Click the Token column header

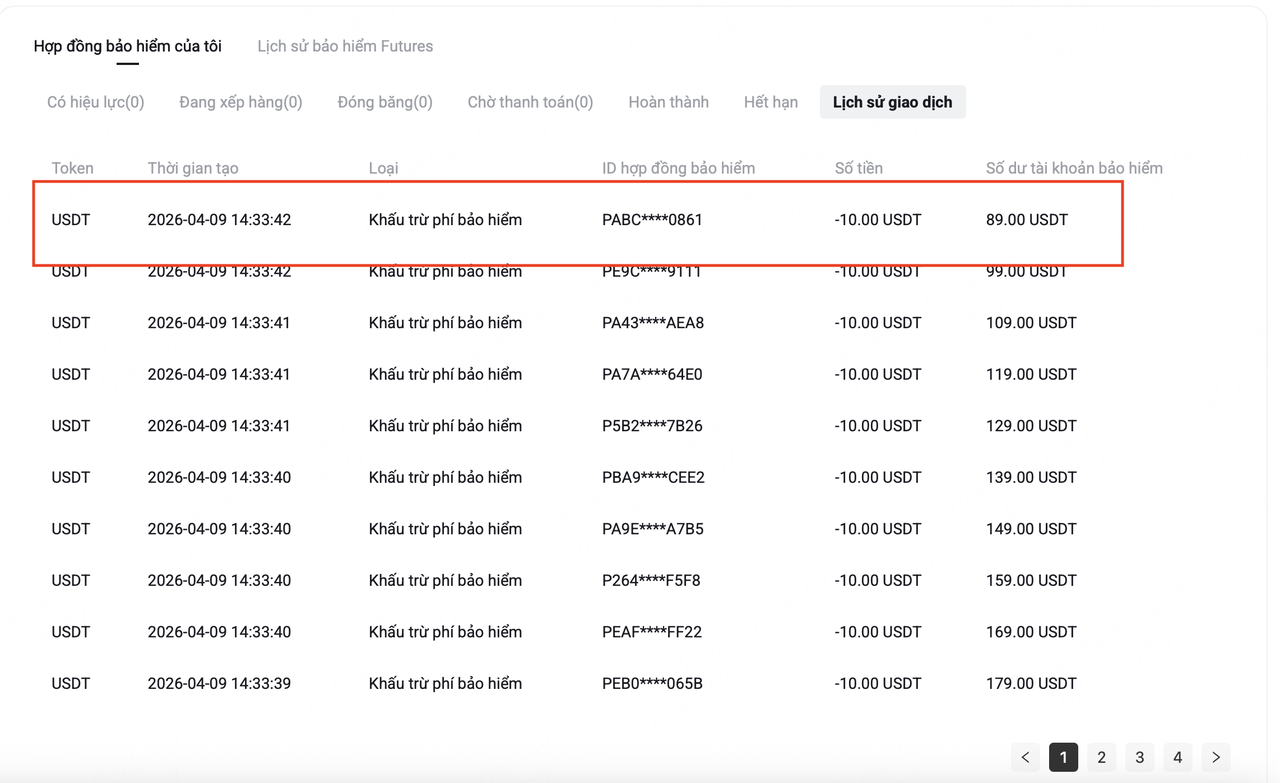pos(72,168)
